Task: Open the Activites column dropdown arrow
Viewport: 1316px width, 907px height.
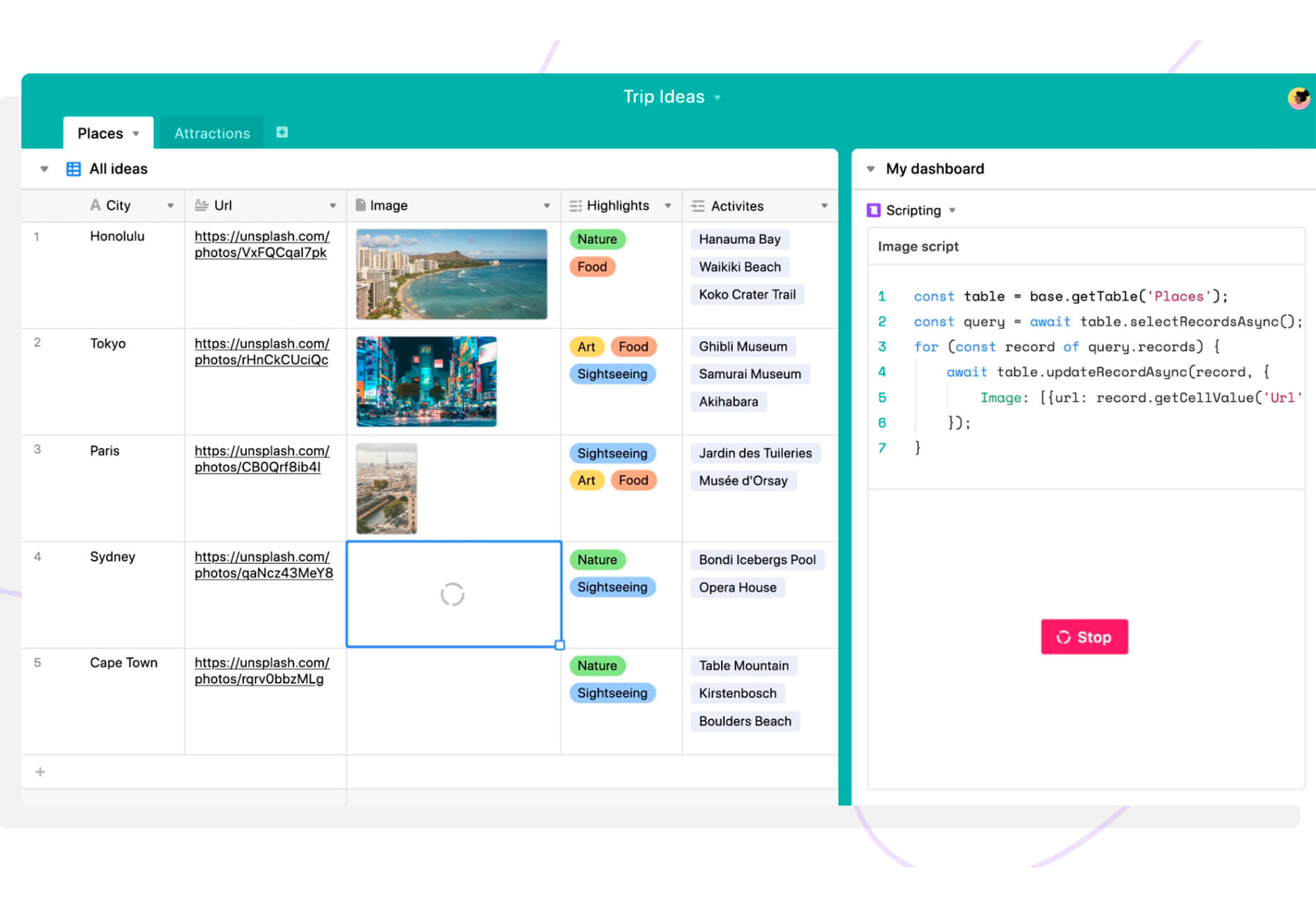Action: (x=825, y=206)
